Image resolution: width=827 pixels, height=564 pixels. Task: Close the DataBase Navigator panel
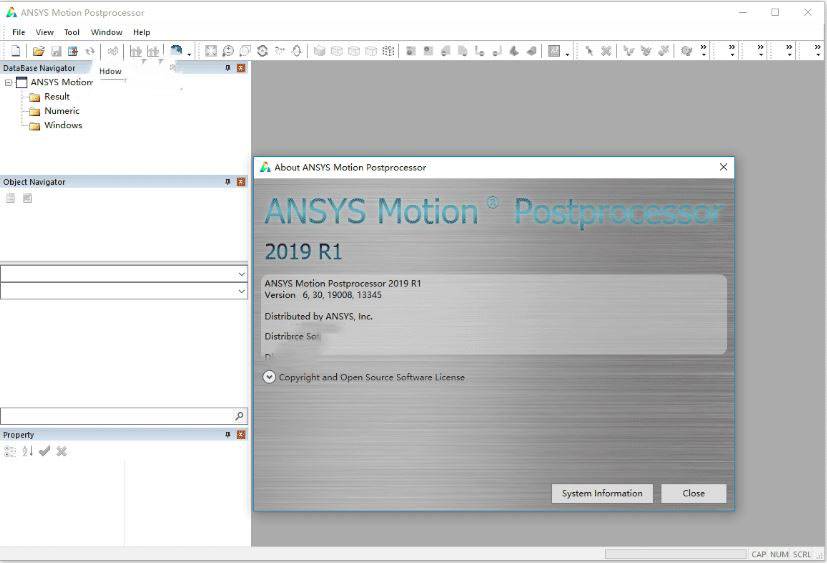coord(241,68)
